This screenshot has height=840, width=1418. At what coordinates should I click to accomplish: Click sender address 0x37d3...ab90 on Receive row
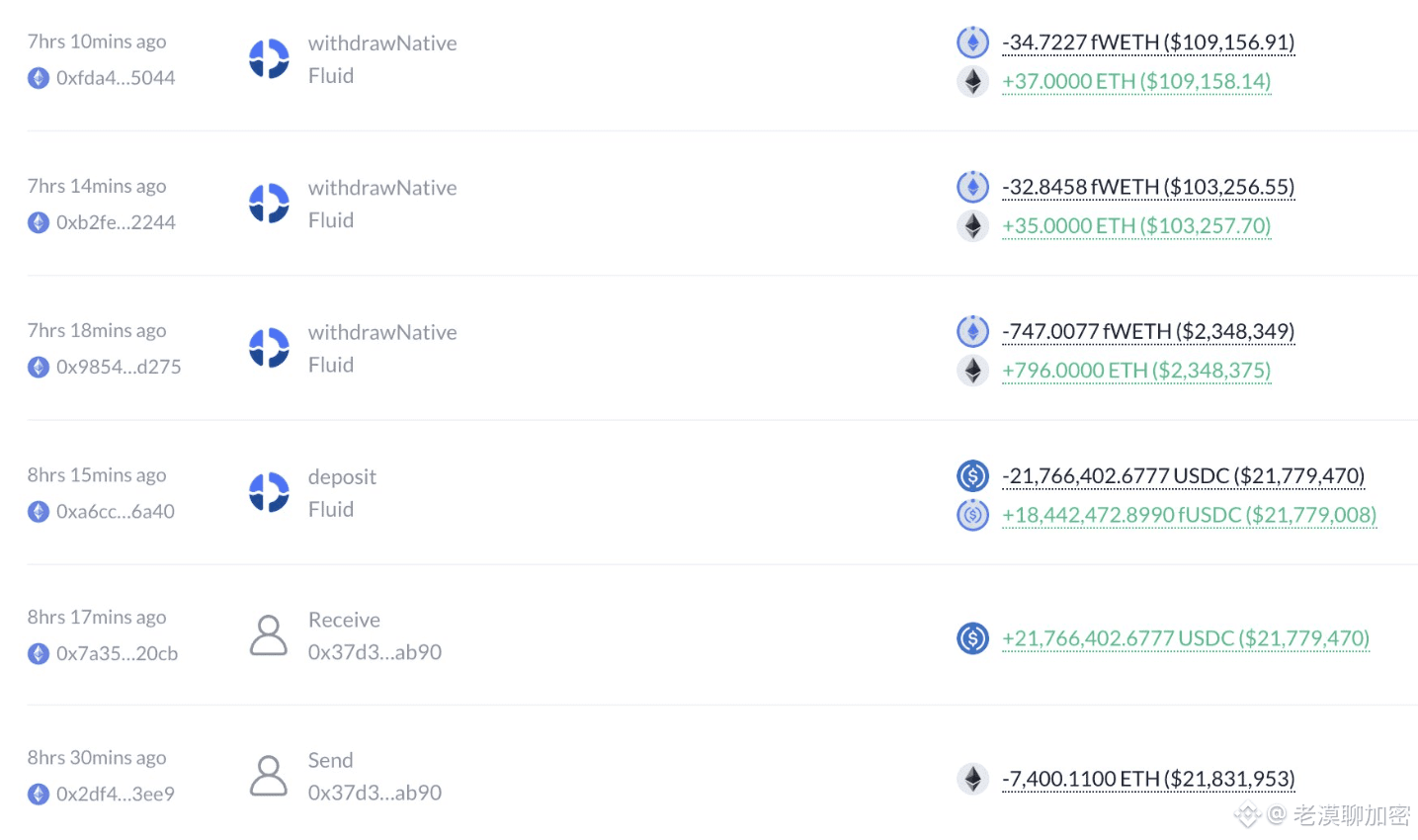(375, 652)
